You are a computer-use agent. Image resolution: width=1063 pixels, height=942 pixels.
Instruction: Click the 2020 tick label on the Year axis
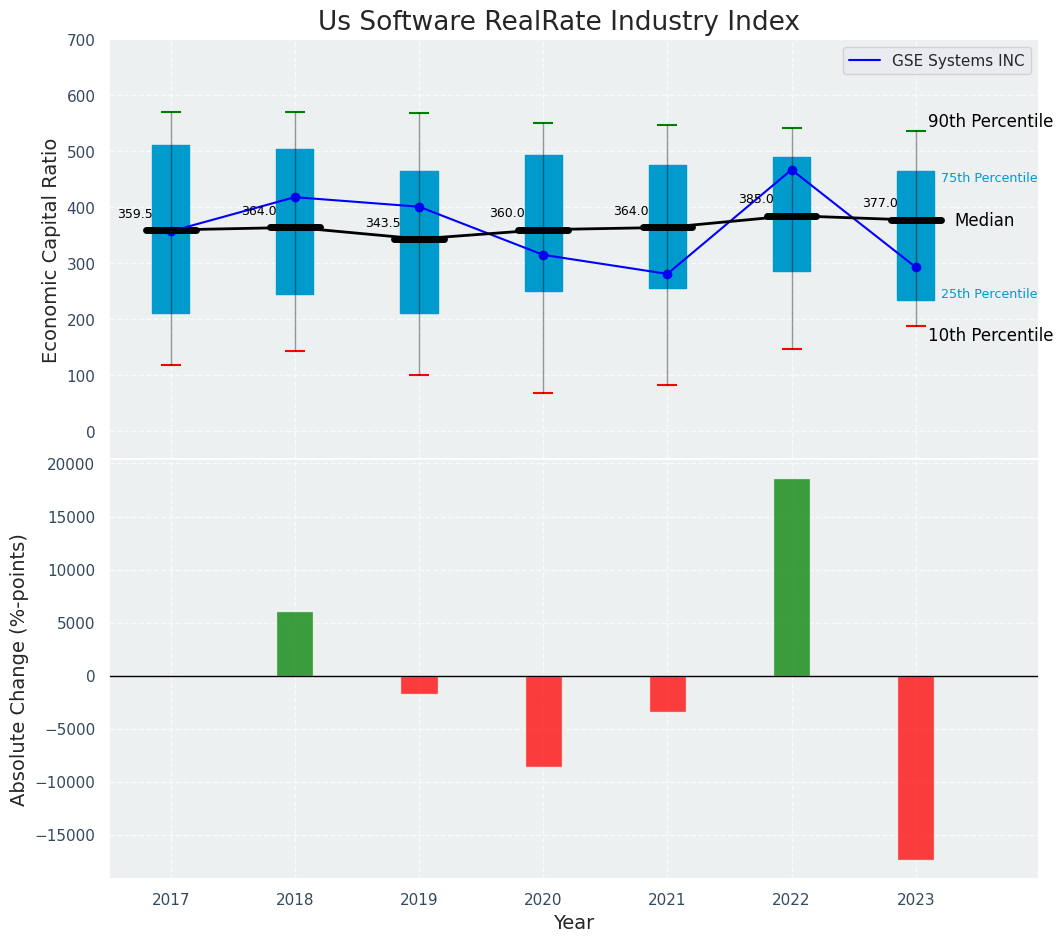pyautogui.click(x=543, y=899)
